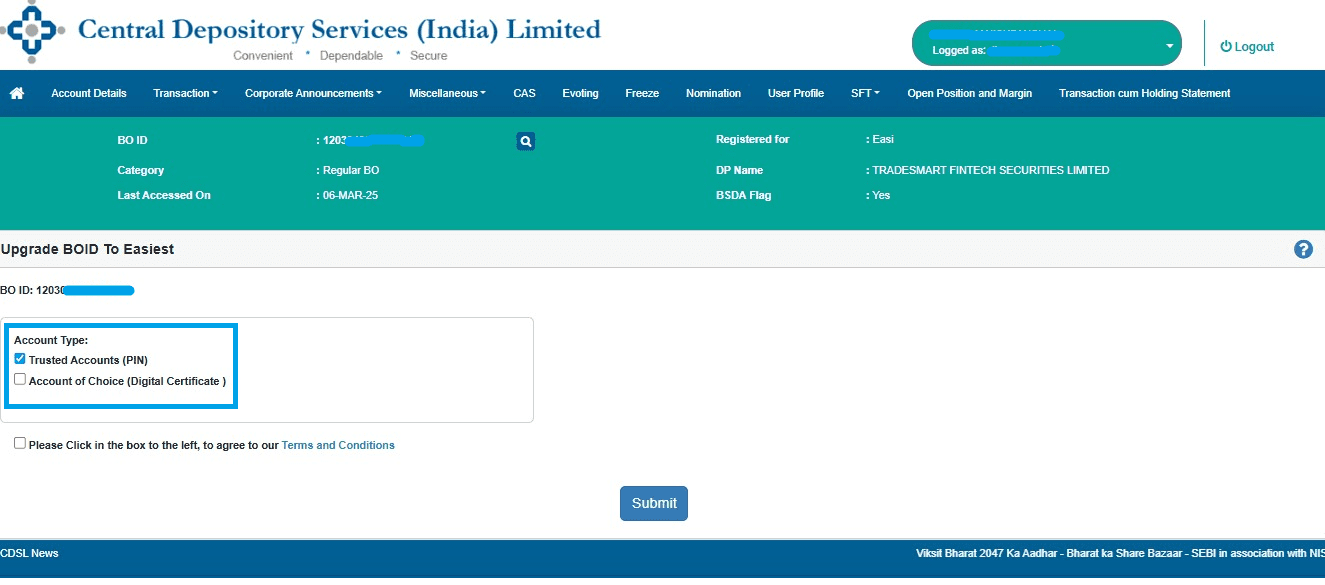Viewport: 1325px width, 585px height.
Task: Tick the Terms and Conditions agreement box
Action: click(x=20, y=443)
